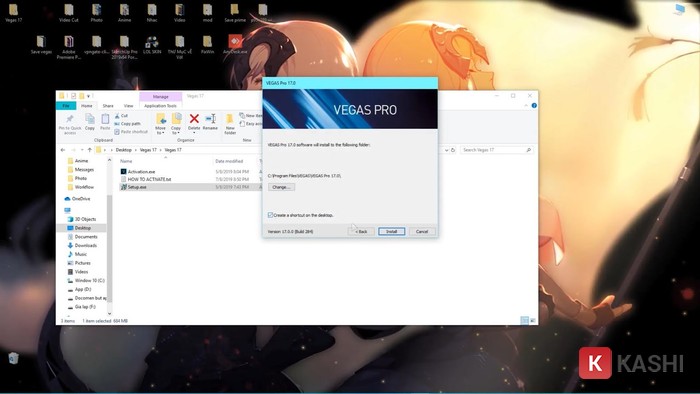This screenshot has height=394, width=700.
Task: Click the Up one level arrow in Explorer
Action: (x=90, y=150)
